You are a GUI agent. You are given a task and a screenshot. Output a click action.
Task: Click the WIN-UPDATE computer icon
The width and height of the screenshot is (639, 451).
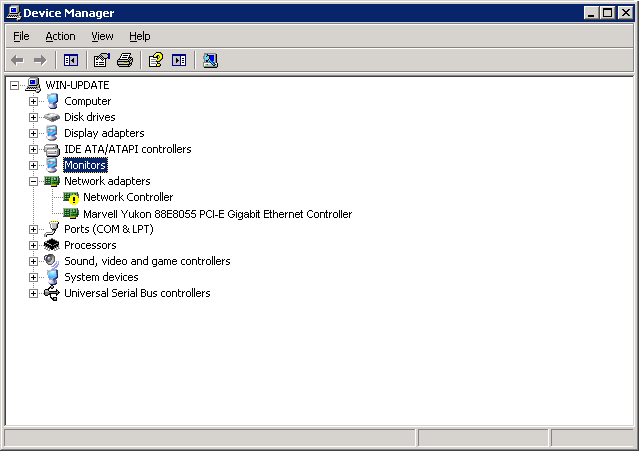coord(33,85)
